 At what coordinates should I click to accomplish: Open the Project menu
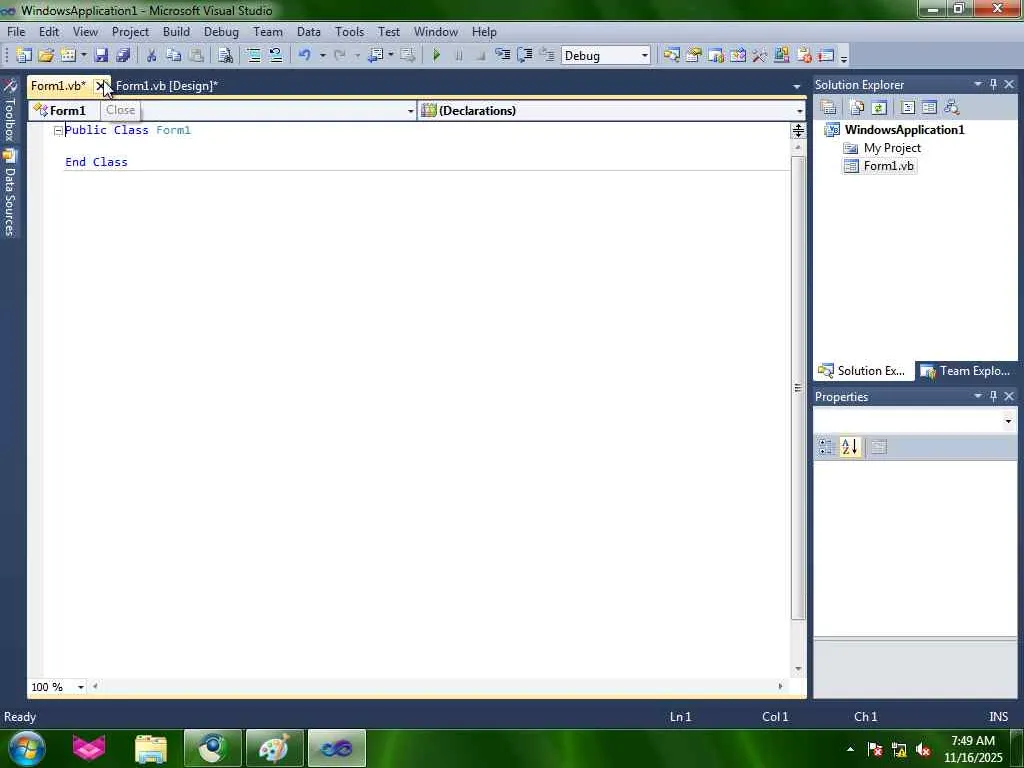[130, 31]
